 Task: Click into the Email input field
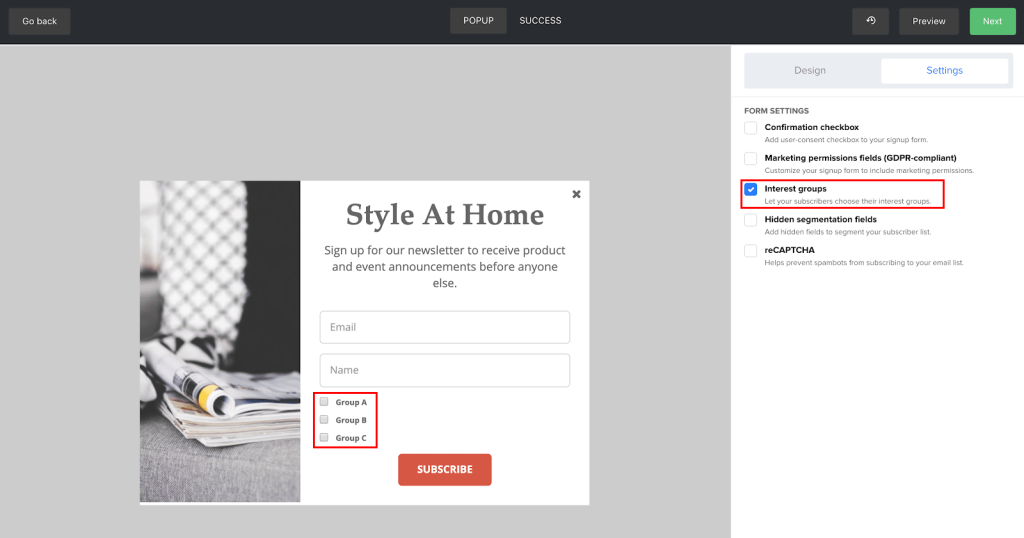click(444, 327)
